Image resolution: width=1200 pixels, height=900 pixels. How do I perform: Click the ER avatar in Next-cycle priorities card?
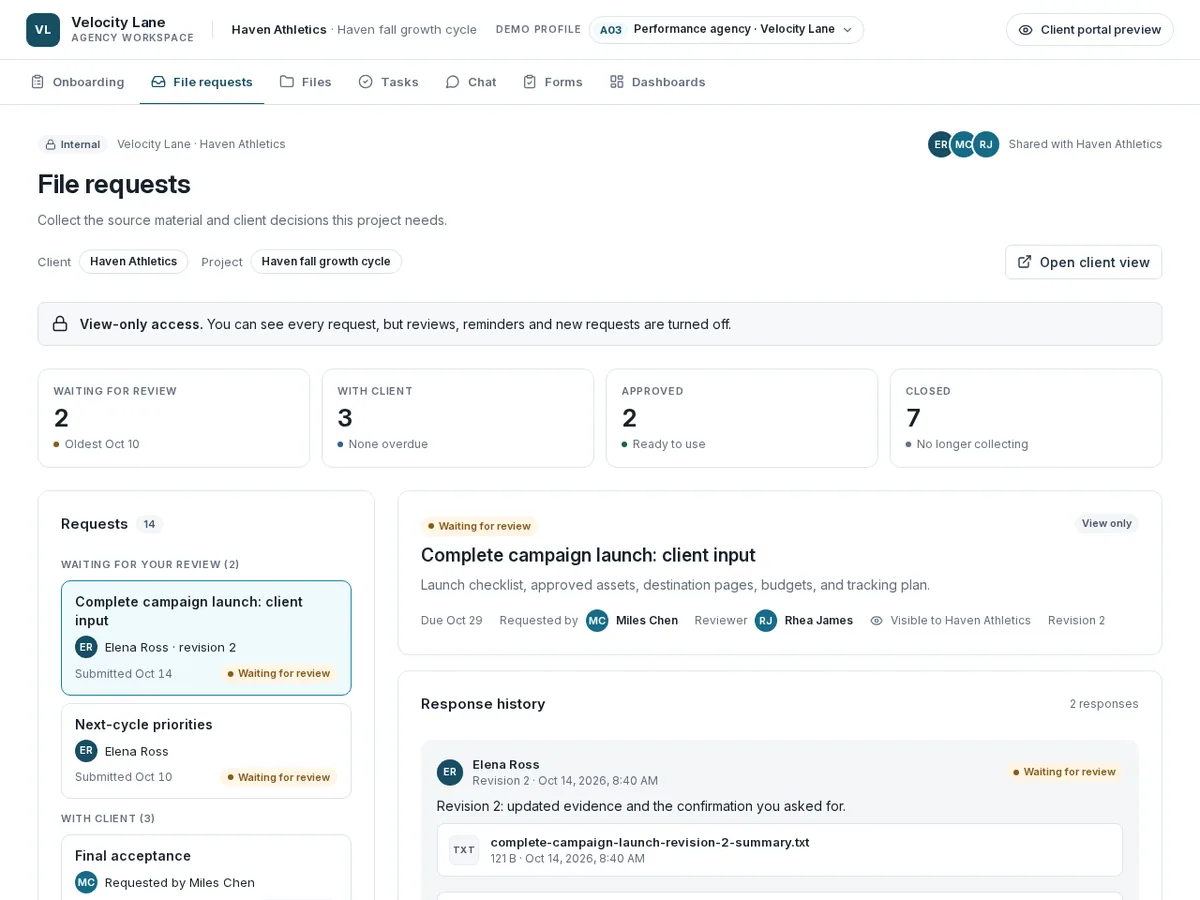[x=86, y=751]
